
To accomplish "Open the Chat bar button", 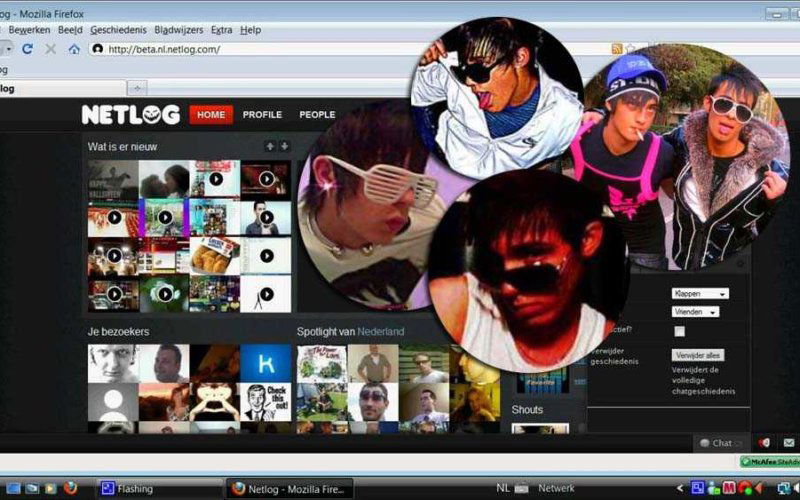I will [721, 443].
